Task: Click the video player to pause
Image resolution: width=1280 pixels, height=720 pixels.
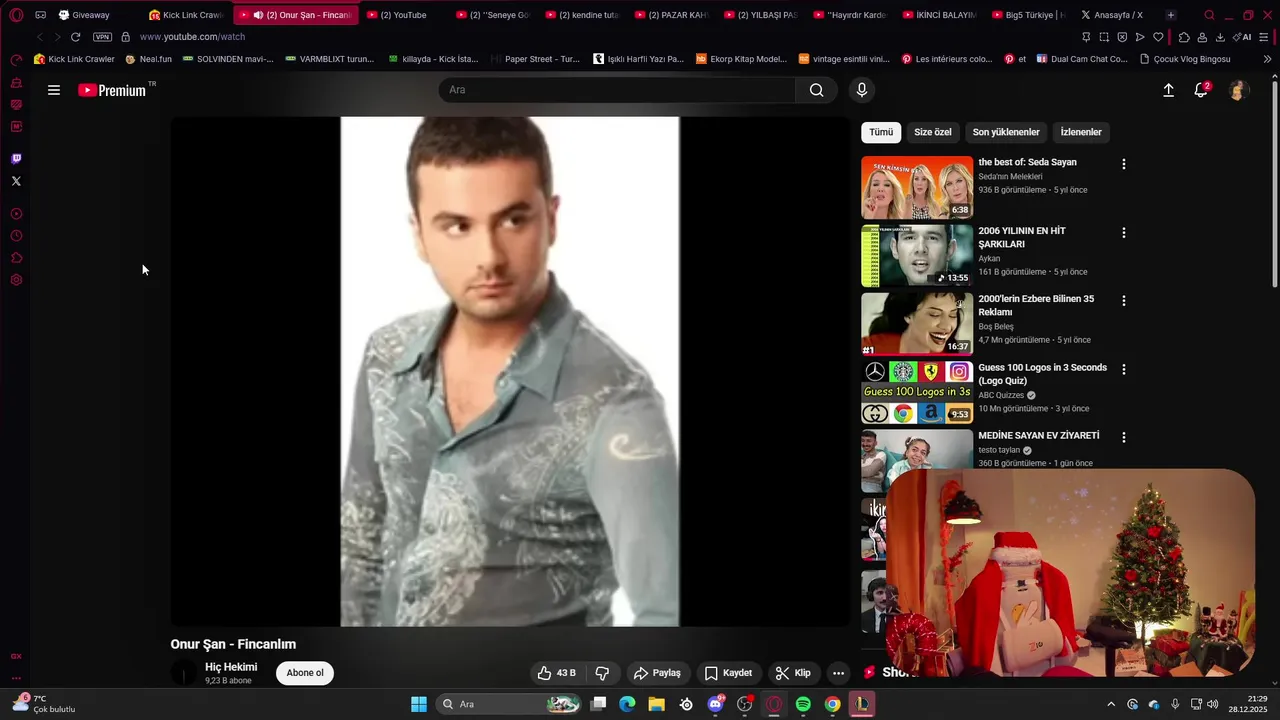Action: (510, 371)
